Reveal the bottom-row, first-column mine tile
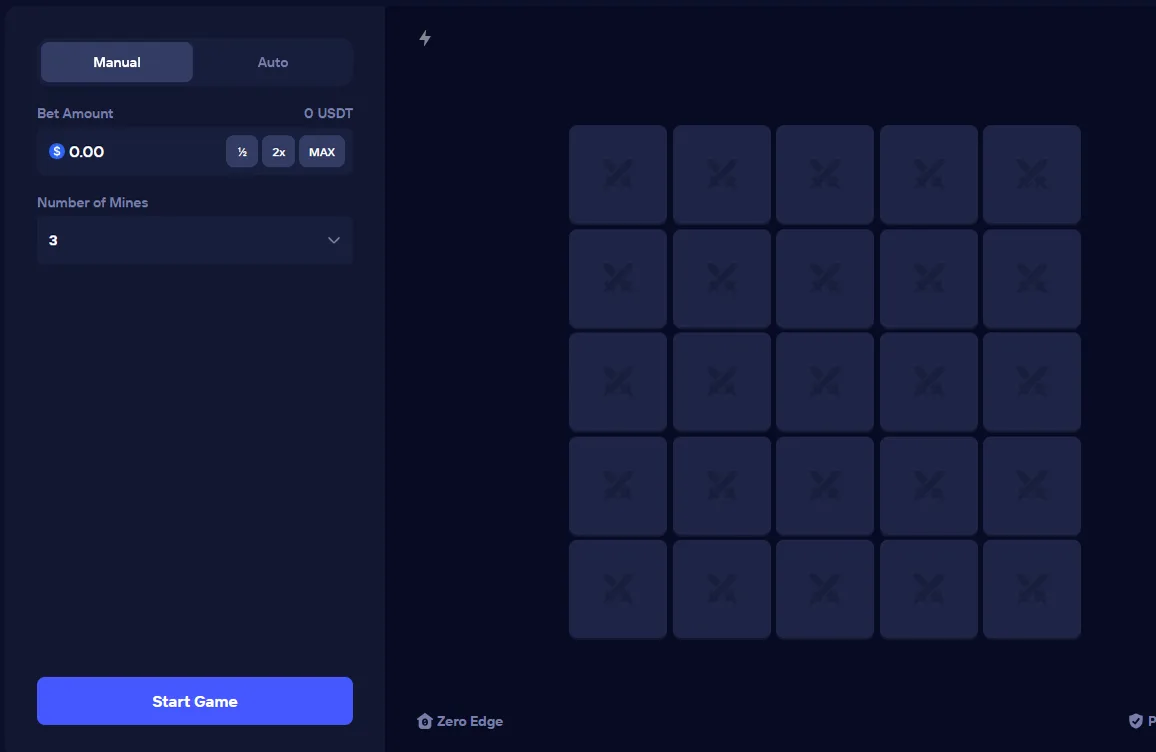 (618, 589)
